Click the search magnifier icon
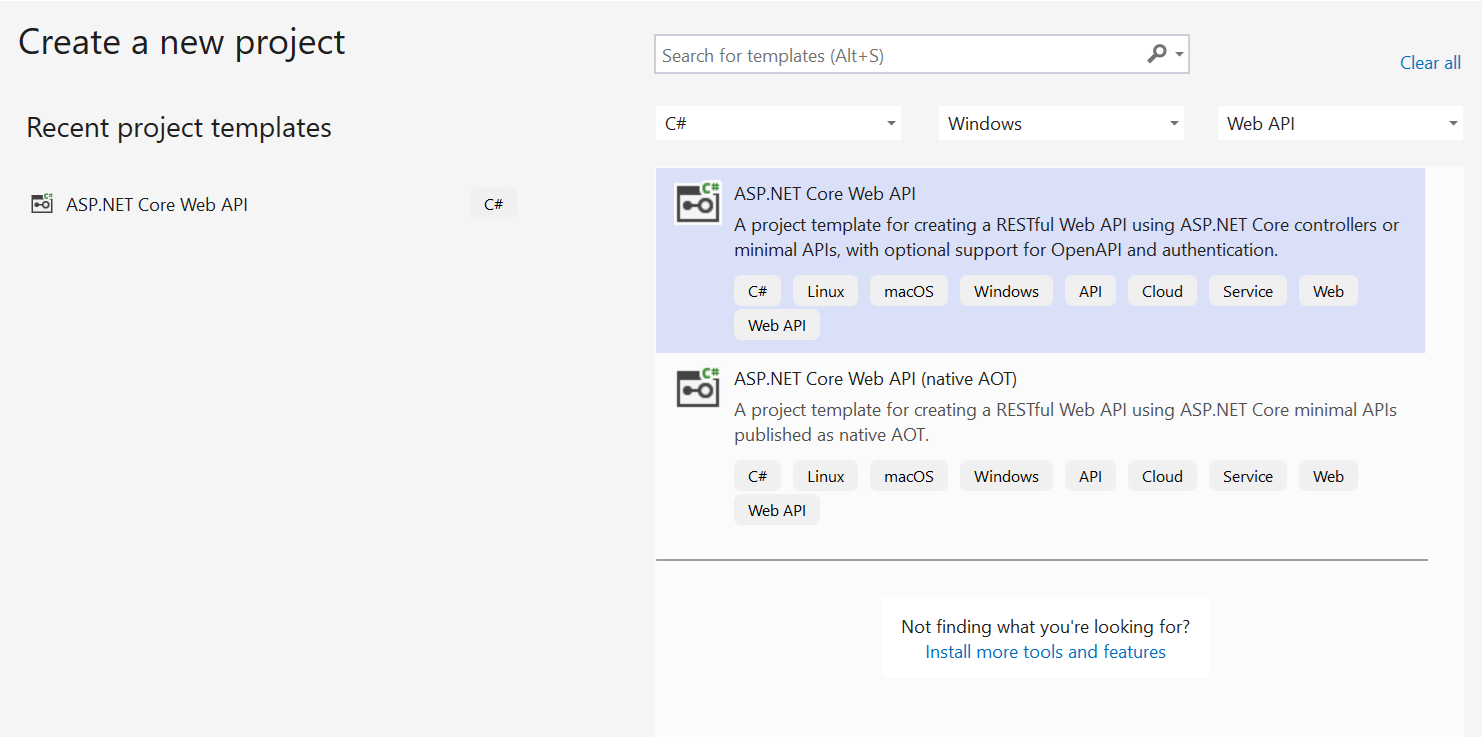The image size is (1482, 737). tap(1157, 54)
